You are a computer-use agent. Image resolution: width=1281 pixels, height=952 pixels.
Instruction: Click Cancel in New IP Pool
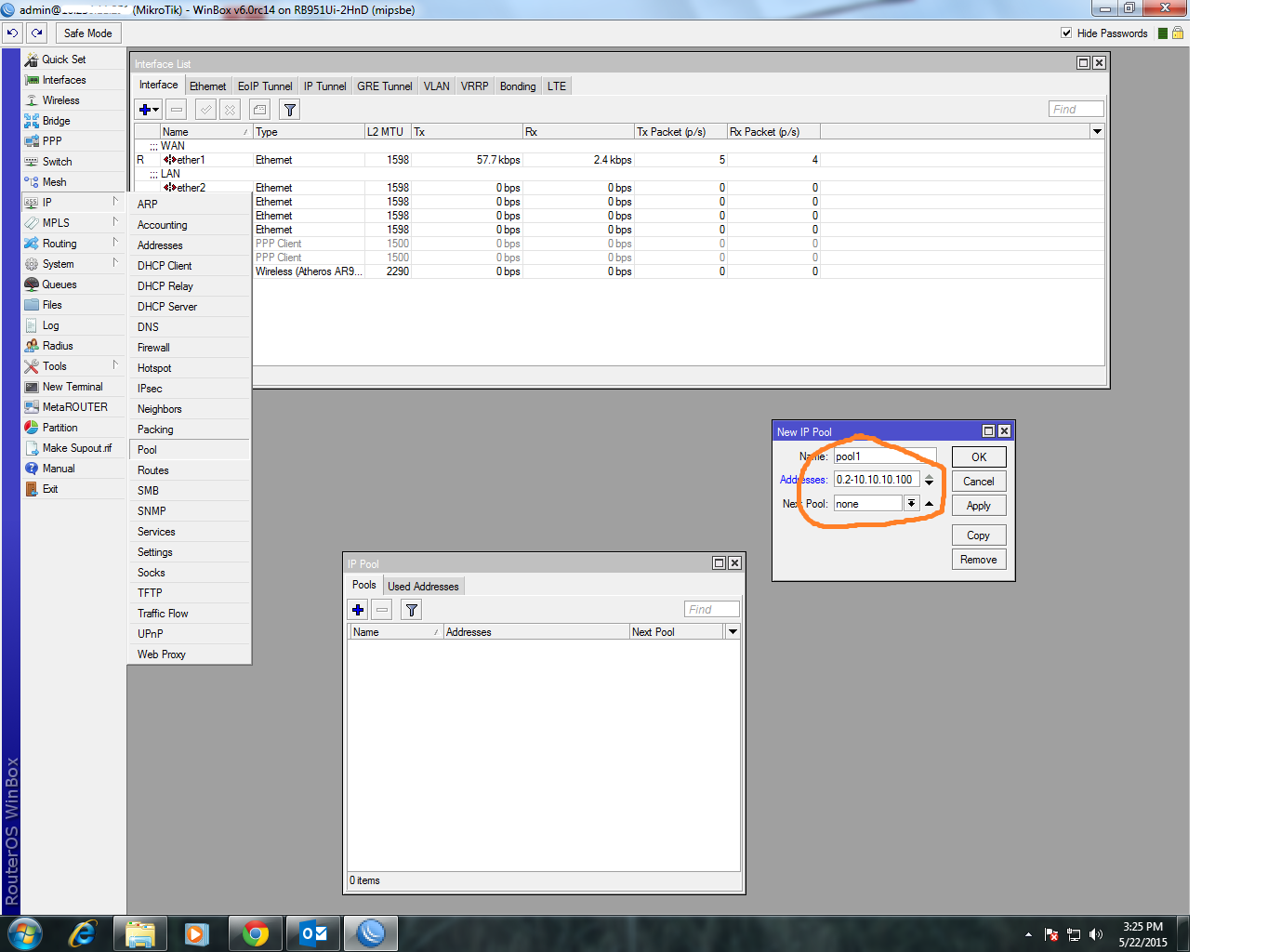point(979,482)
